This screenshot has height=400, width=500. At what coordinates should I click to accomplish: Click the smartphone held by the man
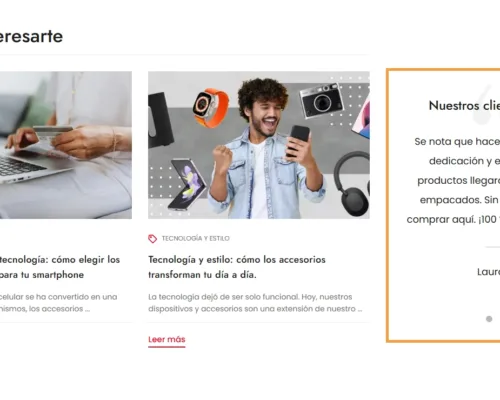[297, 140]
